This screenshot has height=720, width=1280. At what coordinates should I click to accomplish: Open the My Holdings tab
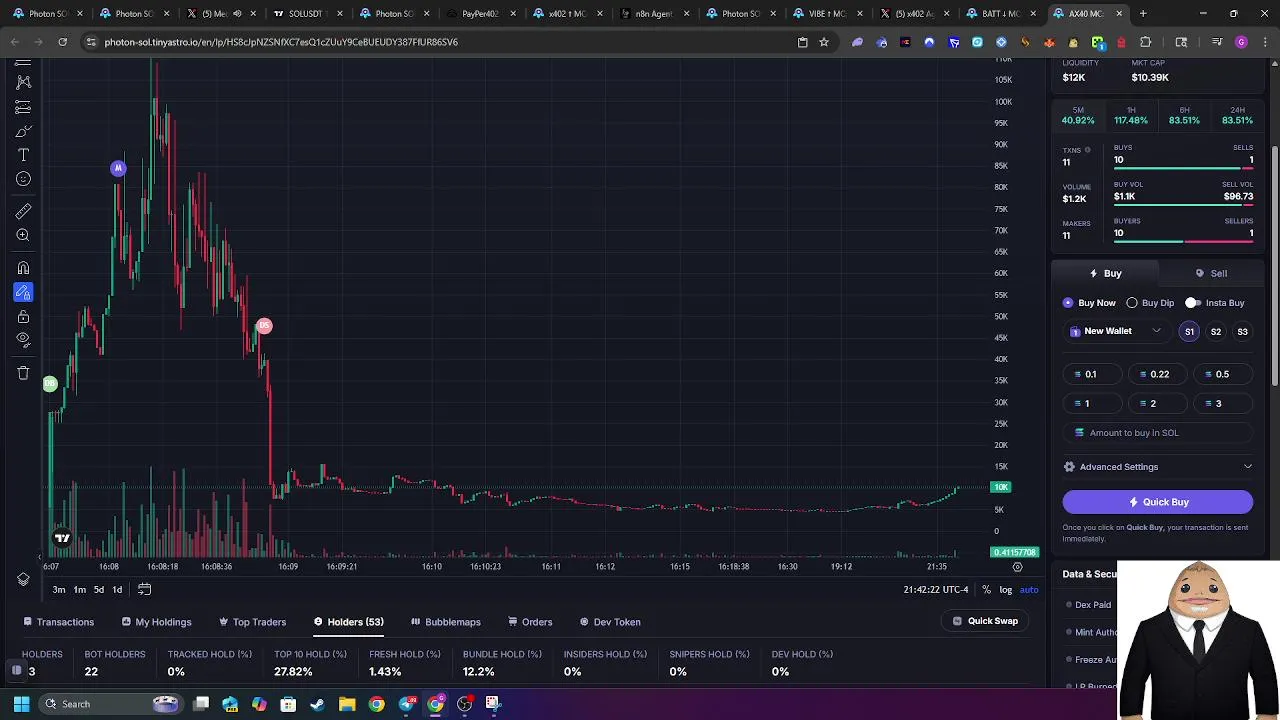[156, 622]
